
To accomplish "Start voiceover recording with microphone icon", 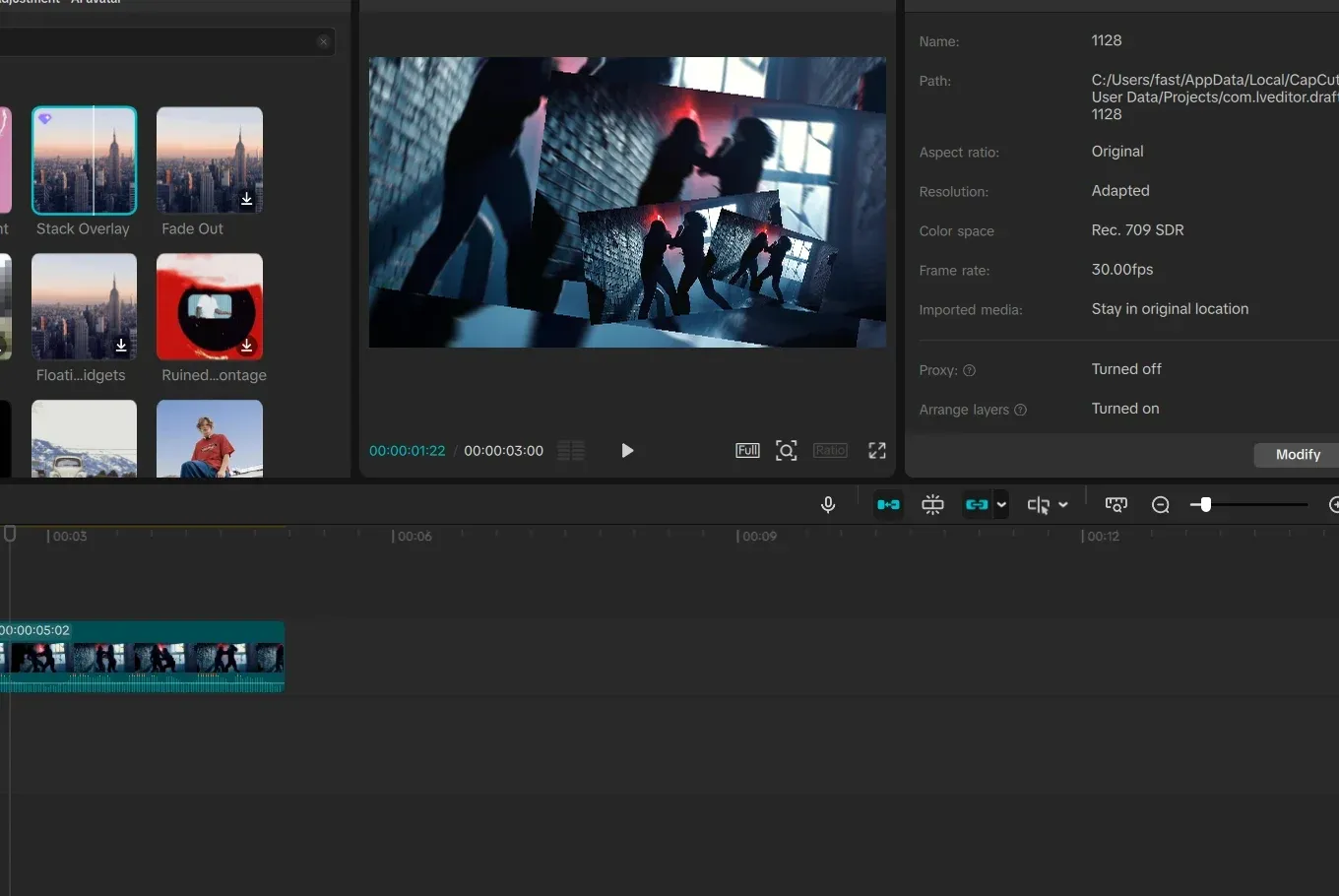I will [x=828, y=505].
